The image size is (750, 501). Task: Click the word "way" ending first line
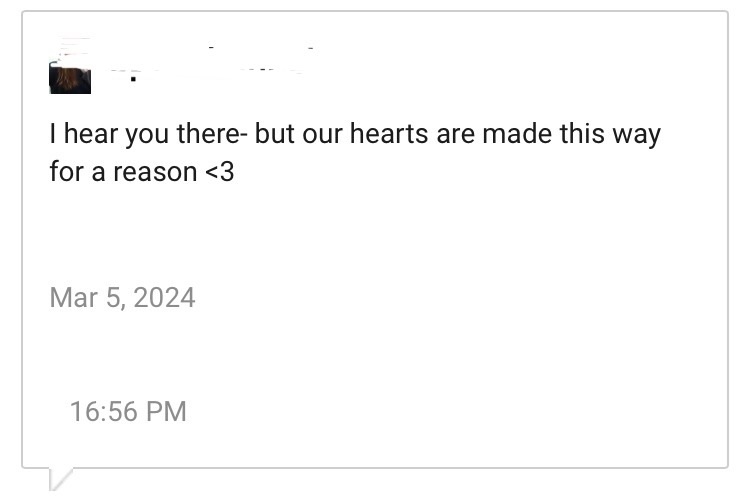click(635, 135)
